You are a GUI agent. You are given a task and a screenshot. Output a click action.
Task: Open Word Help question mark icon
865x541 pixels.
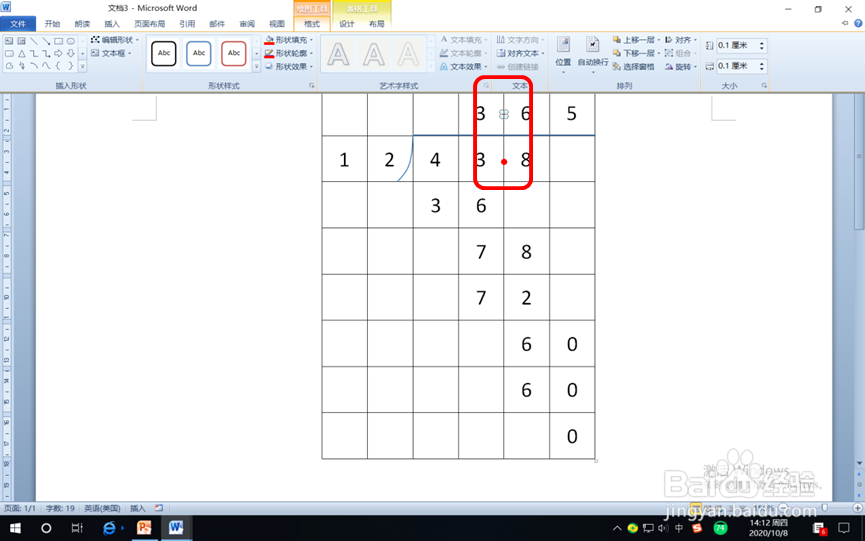tap(858, 23)
